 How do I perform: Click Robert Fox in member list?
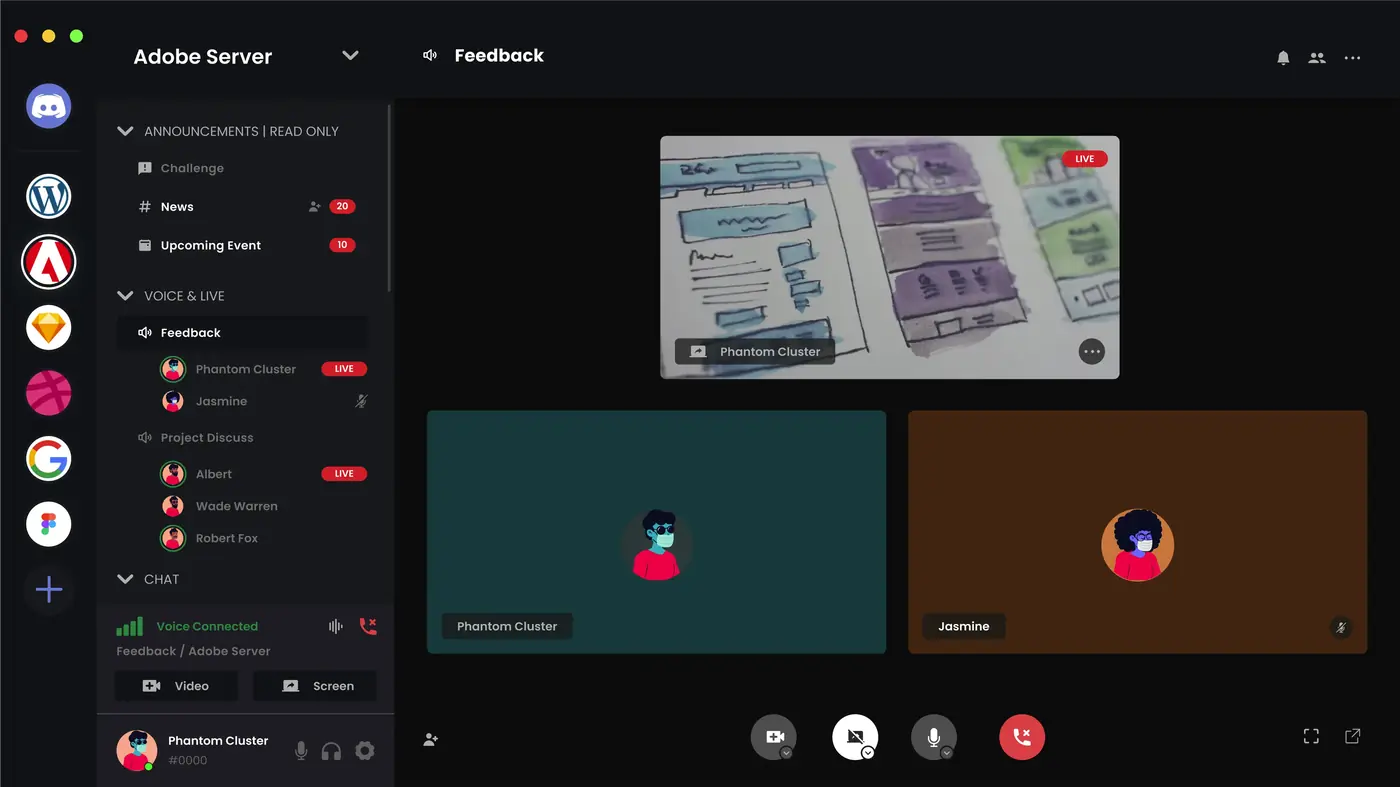pos(227,538)
